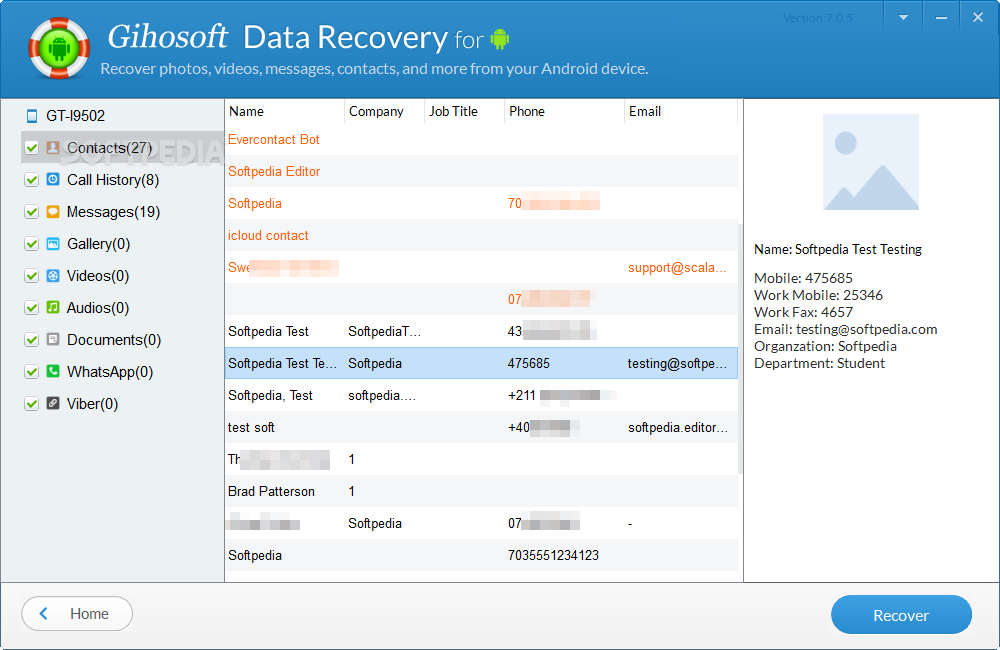1000x650 pixels.
Task: Go back with the Home button
Action: pyautogui.click(x=77, y=614)
